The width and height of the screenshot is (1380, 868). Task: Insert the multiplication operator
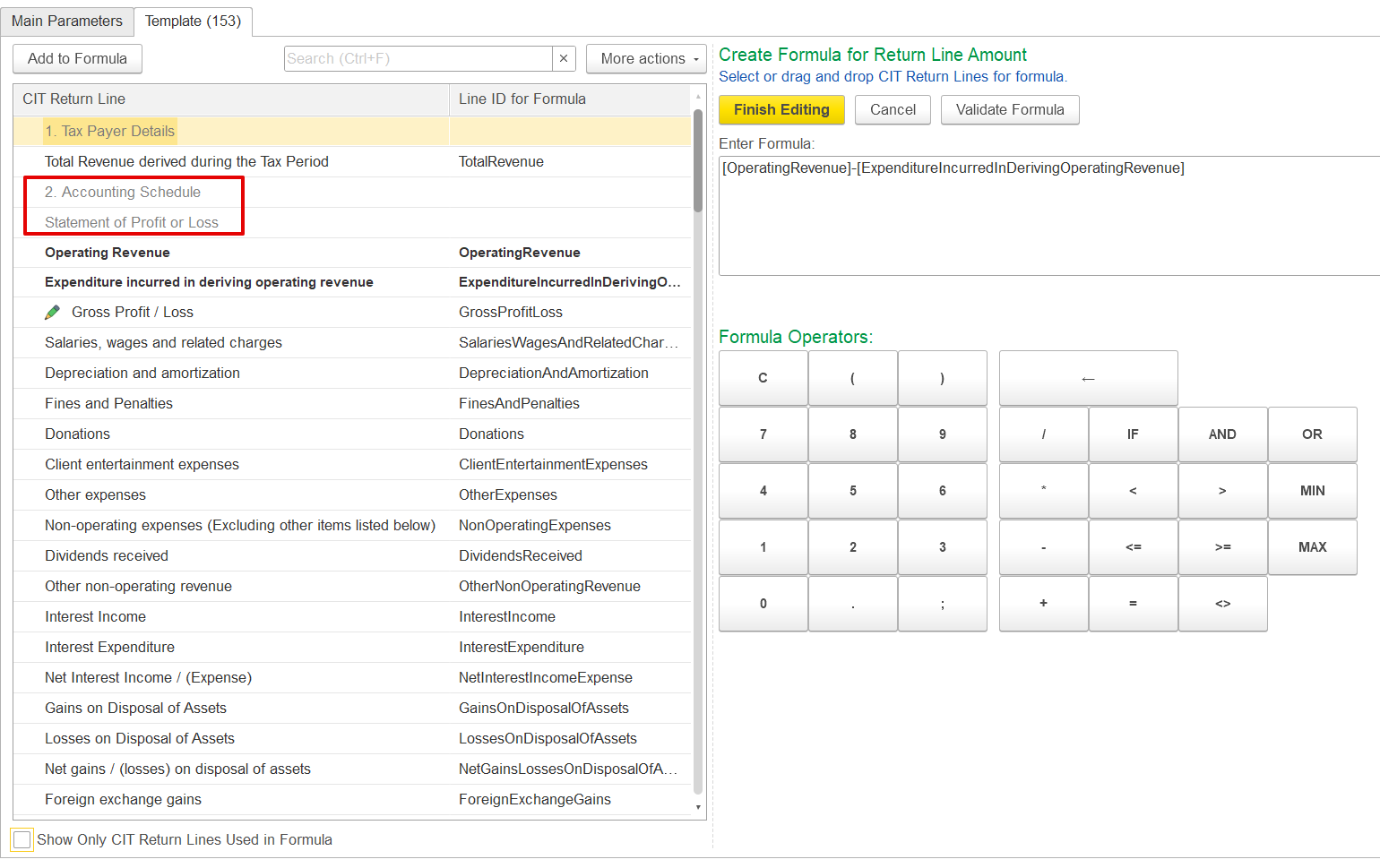tap(1043, 491)
